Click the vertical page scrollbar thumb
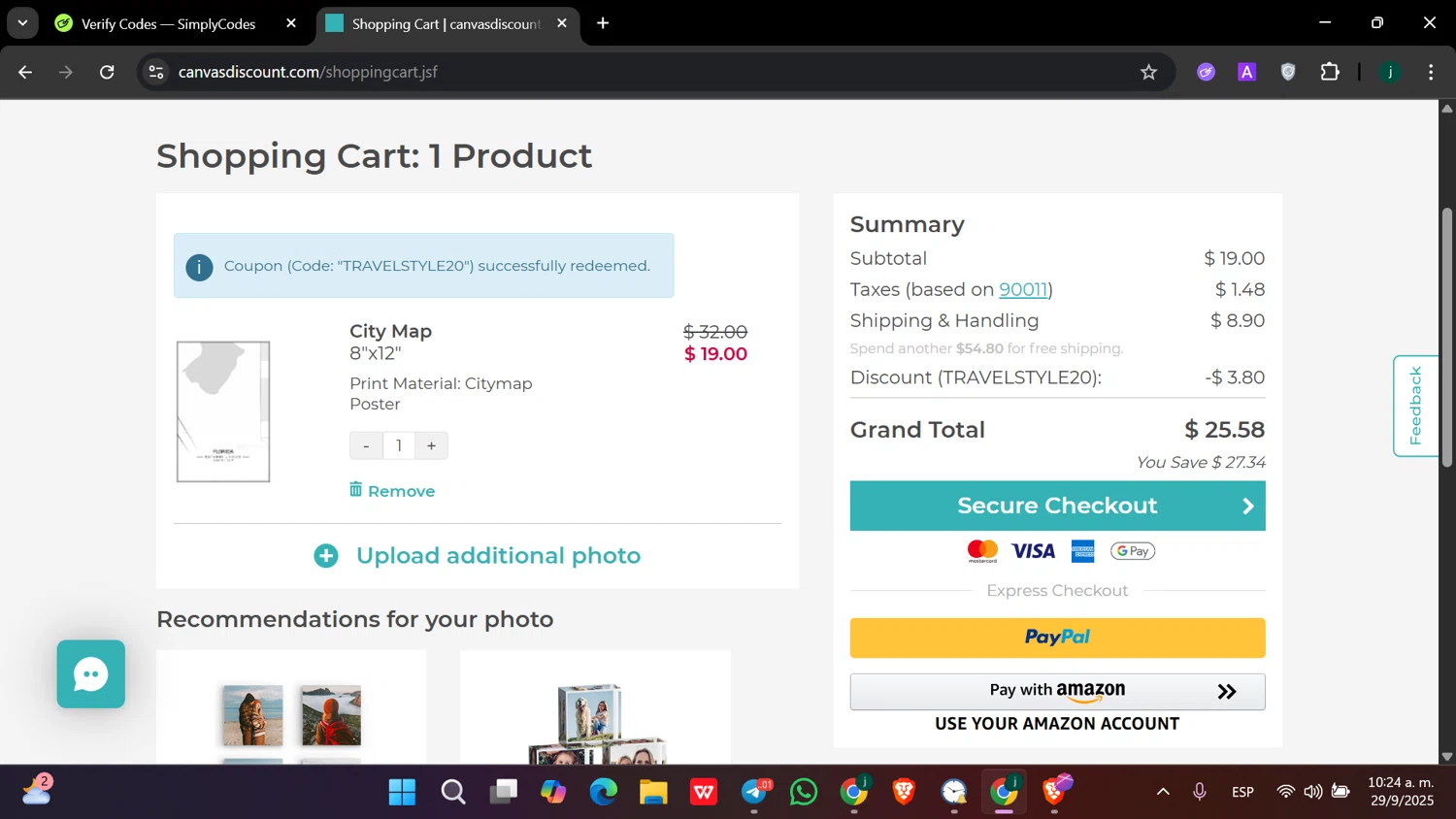 (1447, 337)
